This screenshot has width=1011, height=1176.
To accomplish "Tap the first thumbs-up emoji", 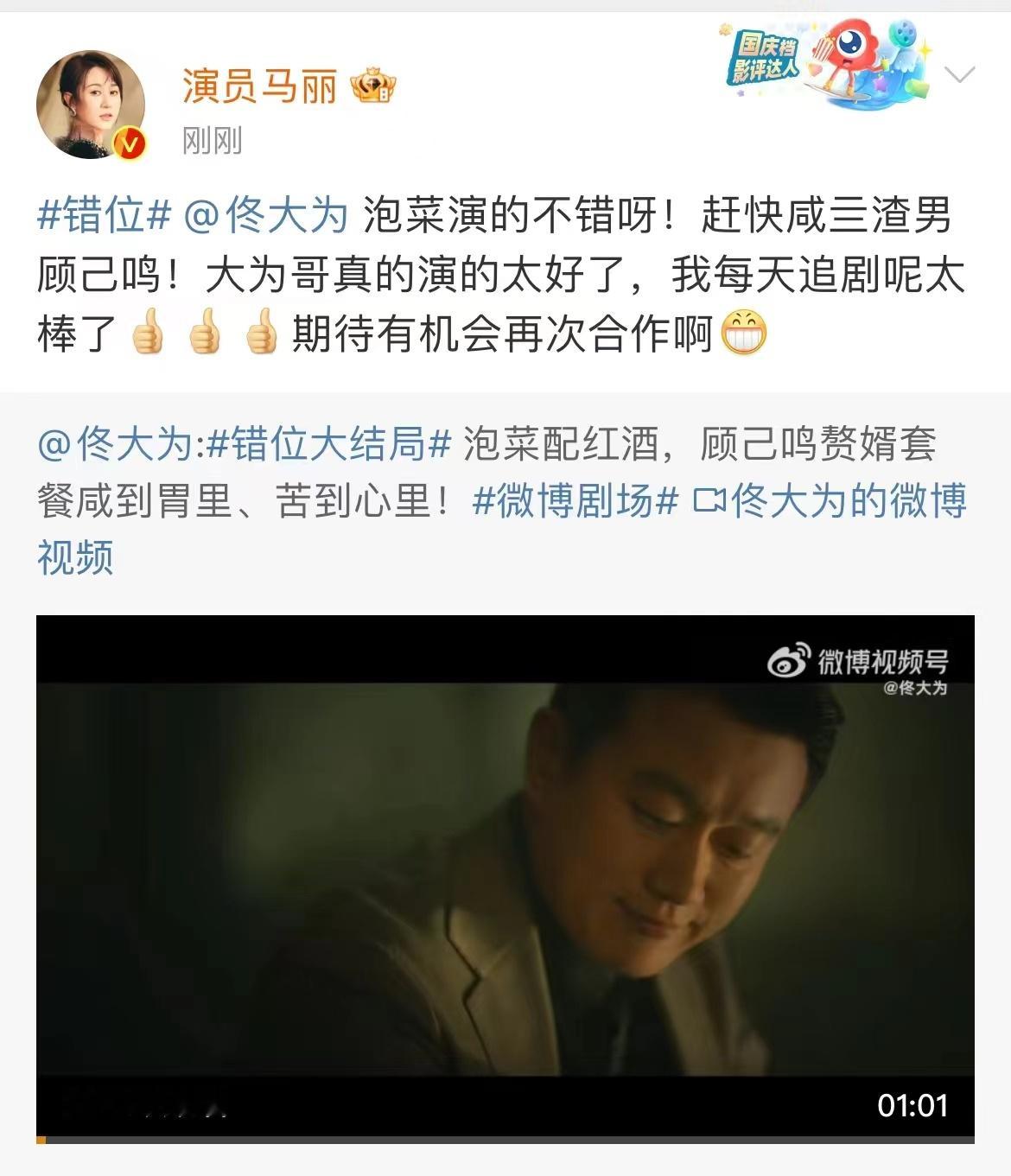I will coord(147,334).
